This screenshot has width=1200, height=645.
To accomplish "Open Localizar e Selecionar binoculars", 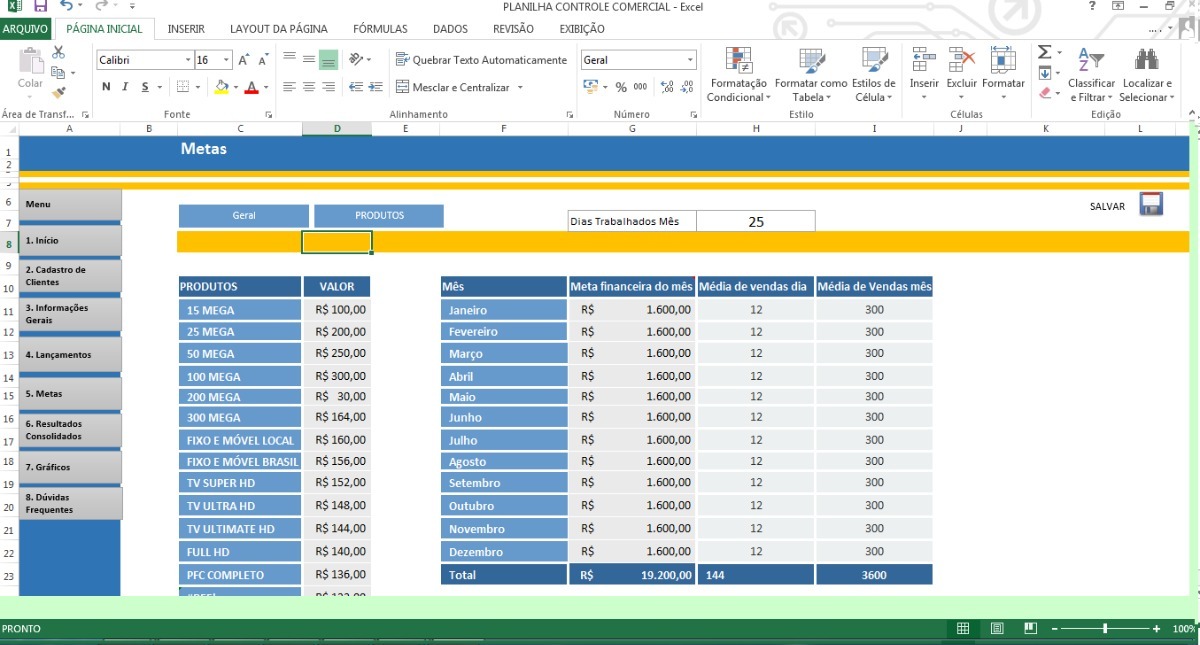I will tap(1147, 74).
